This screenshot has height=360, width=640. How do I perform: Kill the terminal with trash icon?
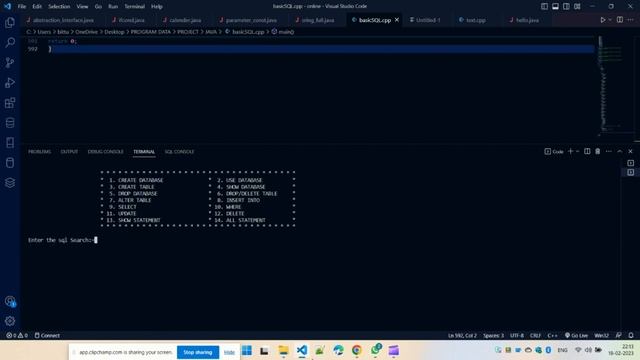point(598,151)
